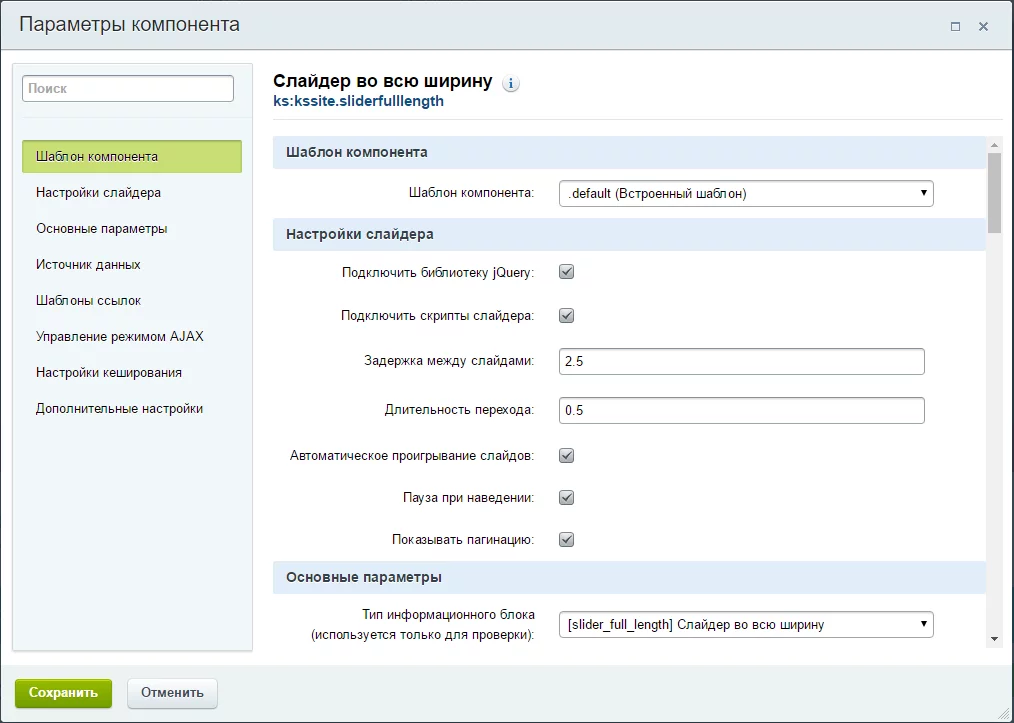This screenshot has height=723, width=1014.
Task: Select Источник данных in sidebar
Action: coord(88,264)
